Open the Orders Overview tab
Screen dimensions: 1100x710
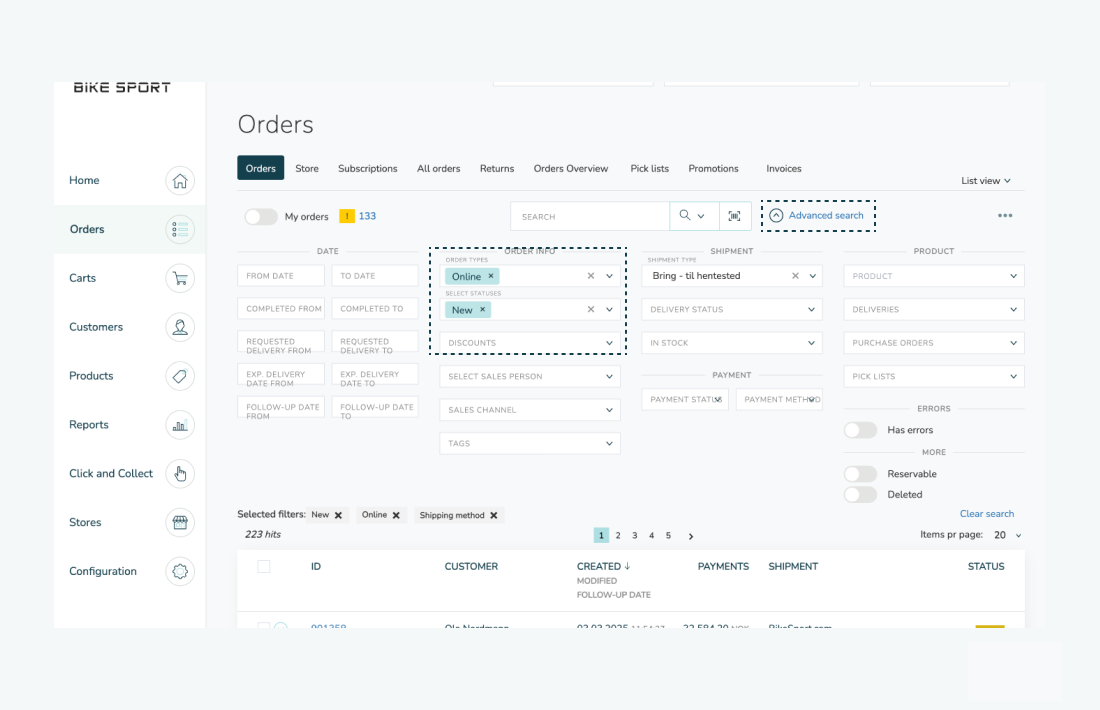click(570, 168)
